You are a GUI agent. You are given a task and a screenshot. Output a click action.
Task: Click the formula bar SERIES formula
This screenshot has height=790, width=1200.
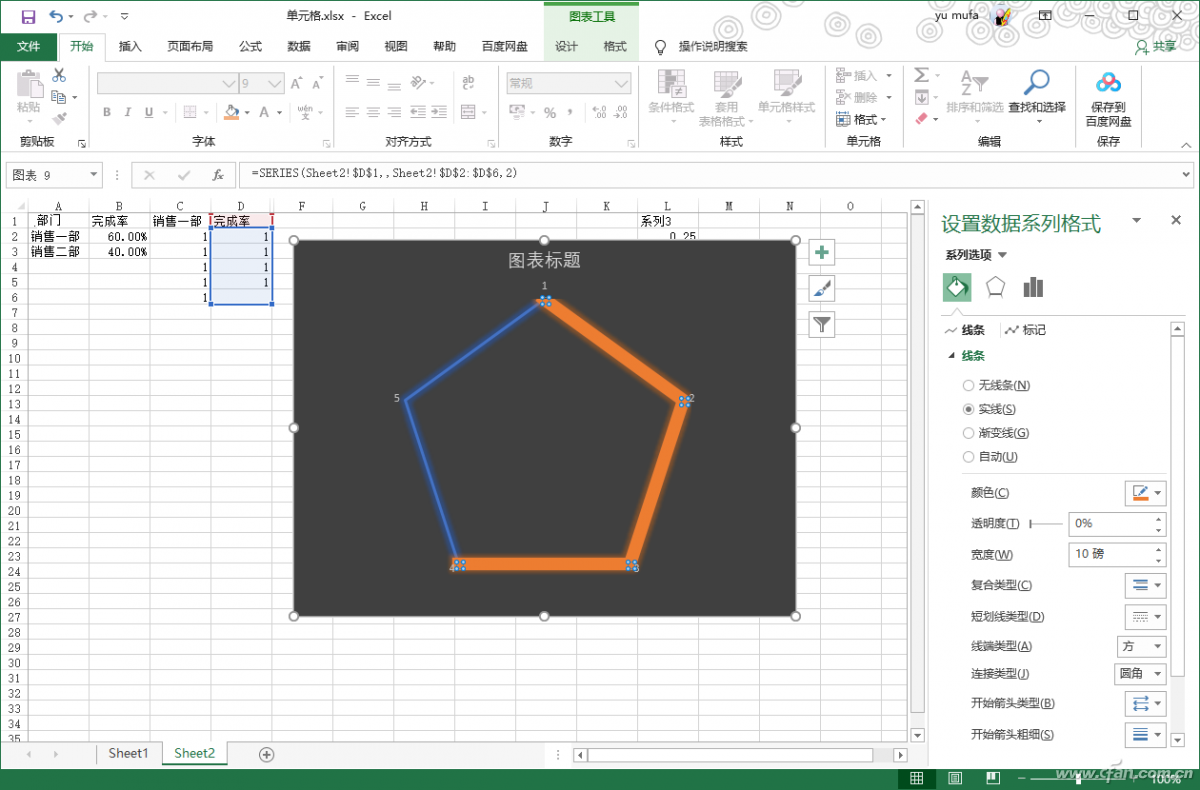click(384, 174)
